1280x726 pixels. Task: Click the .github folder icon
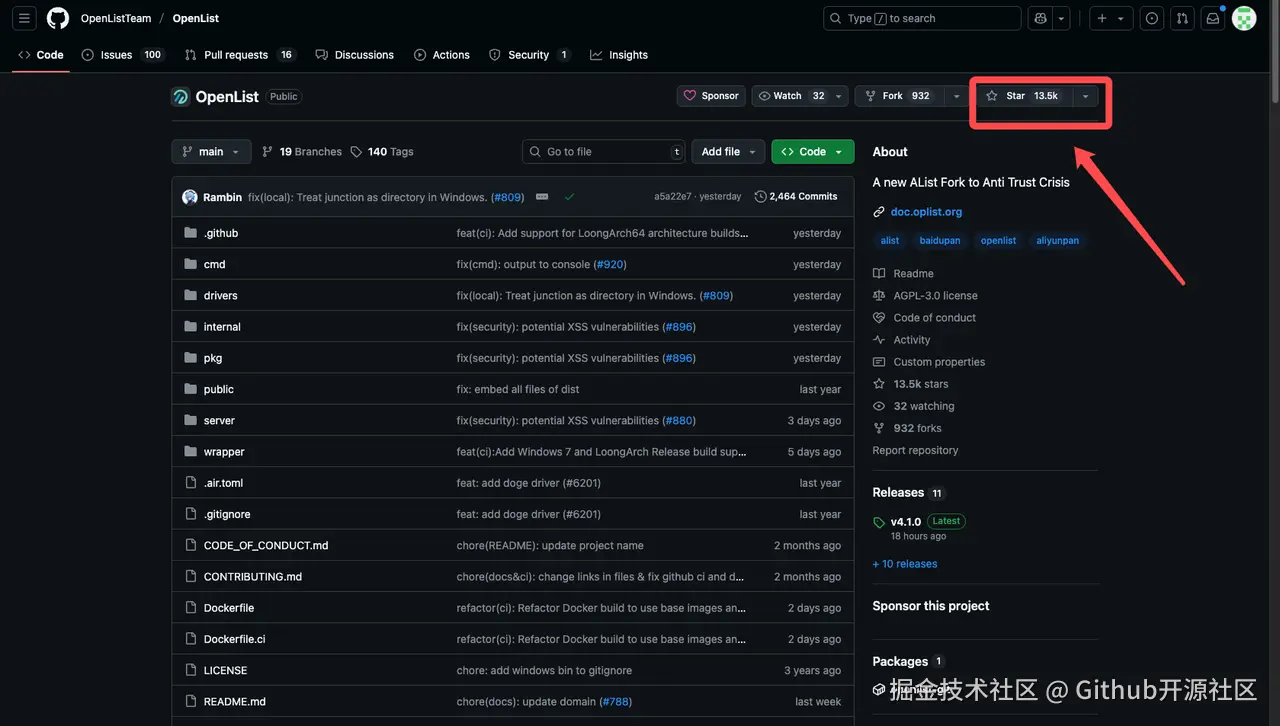(191, 233)
